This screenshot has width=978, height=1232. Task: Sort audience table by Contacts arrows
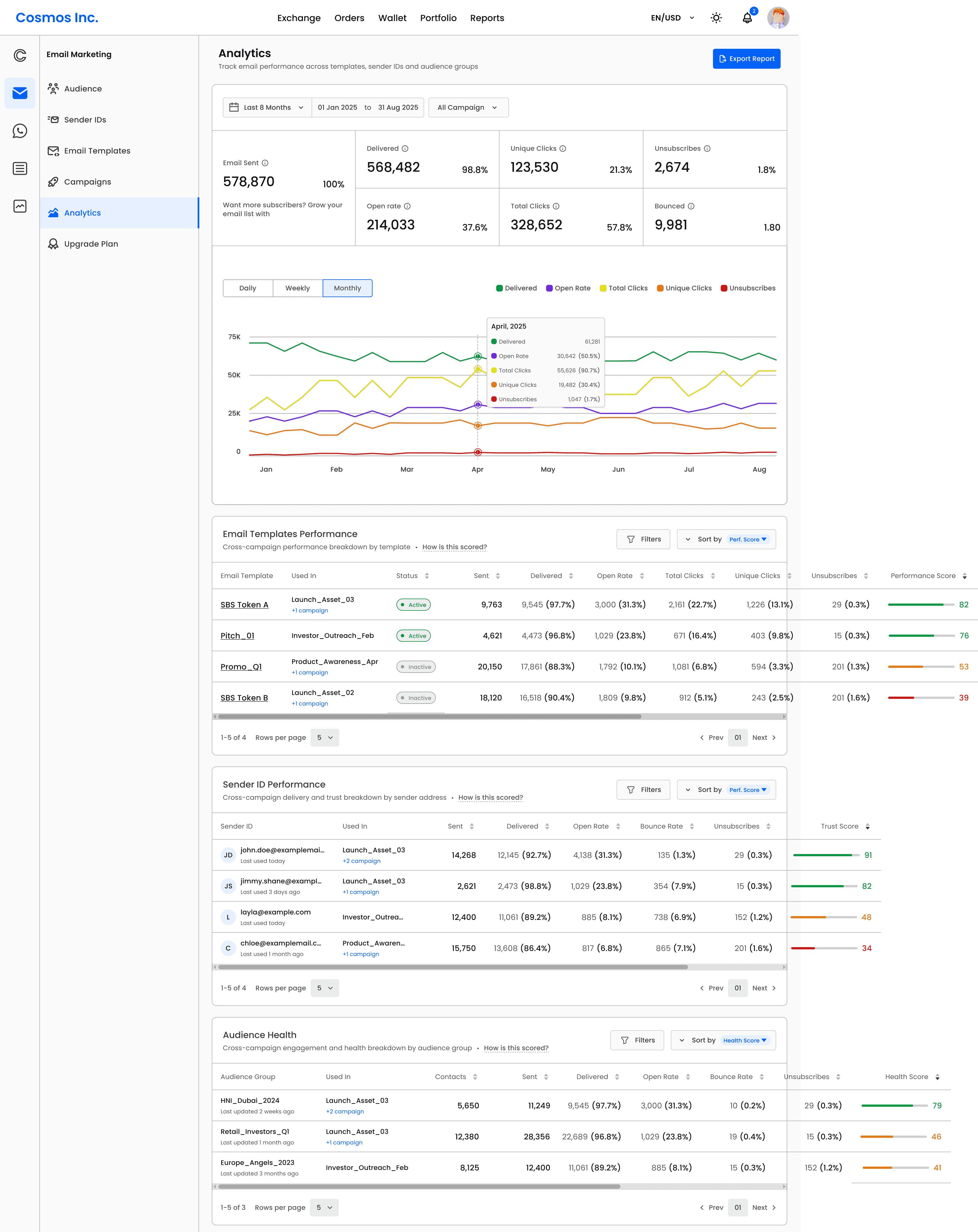click(475, 1077)
